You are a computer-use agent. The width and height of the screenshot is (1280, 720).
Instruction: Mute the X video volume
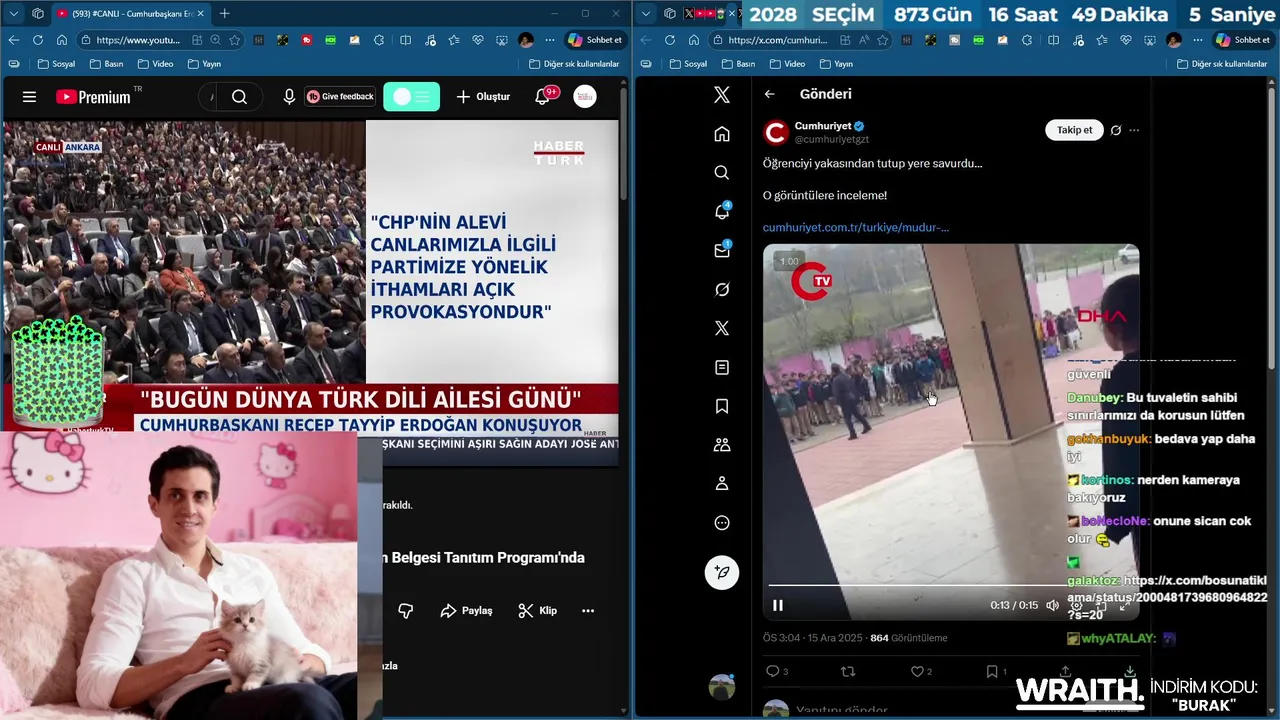[1052, 605]
